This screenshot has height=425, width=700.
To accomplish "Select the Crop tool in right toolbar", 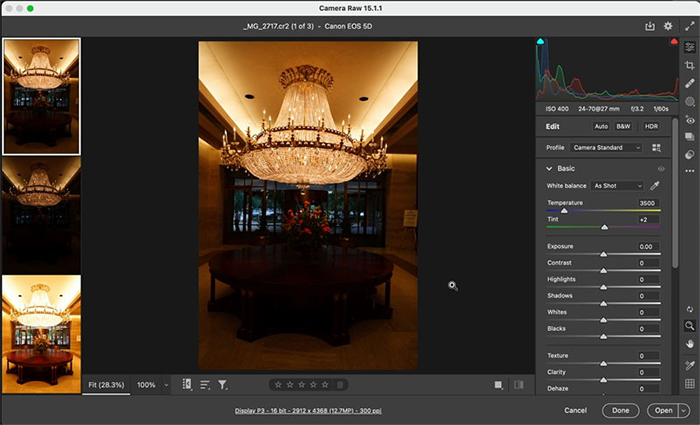I will coord(690,65).
